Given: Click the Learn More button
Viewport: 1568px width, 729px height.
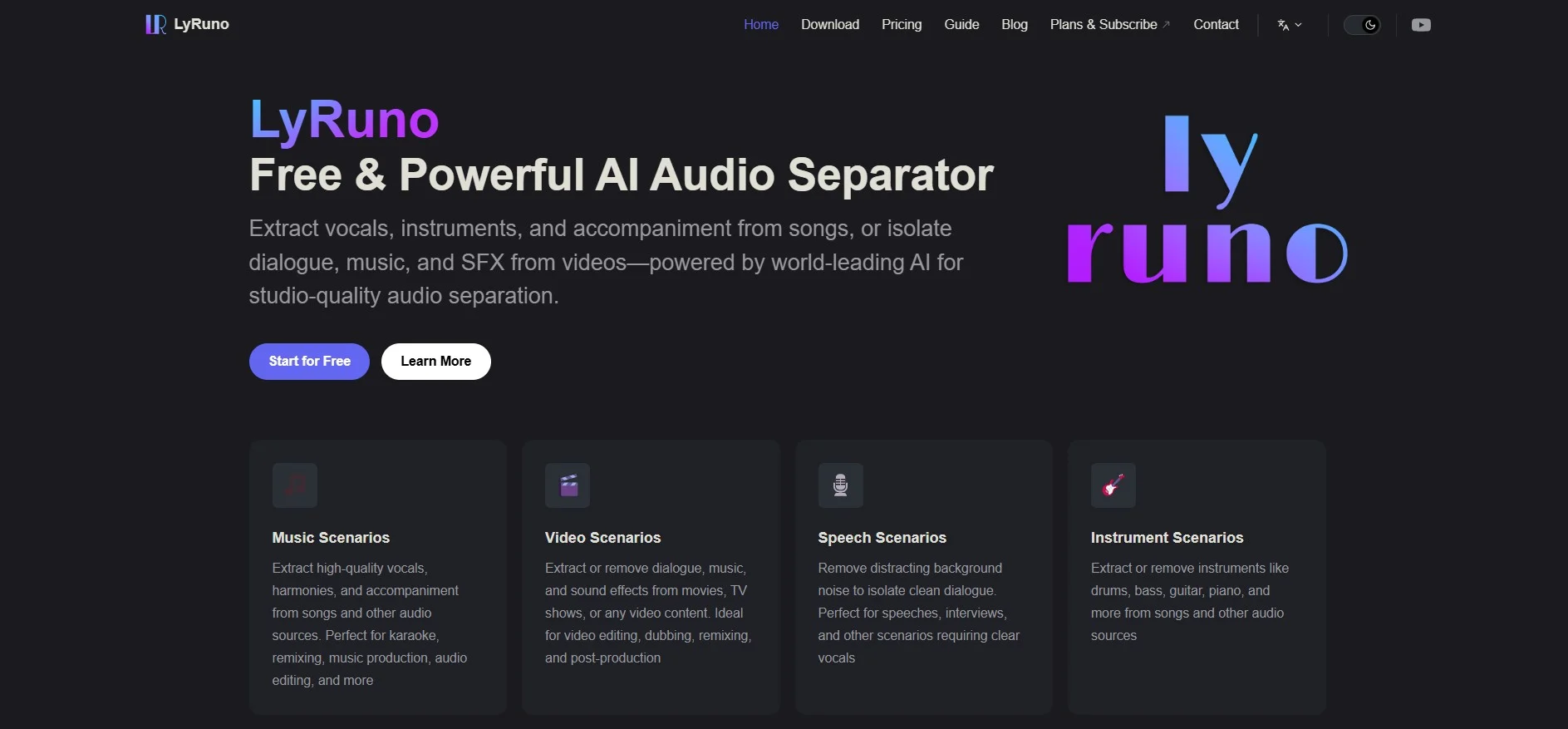Looking at the screenshot, I should coord(435,362).
